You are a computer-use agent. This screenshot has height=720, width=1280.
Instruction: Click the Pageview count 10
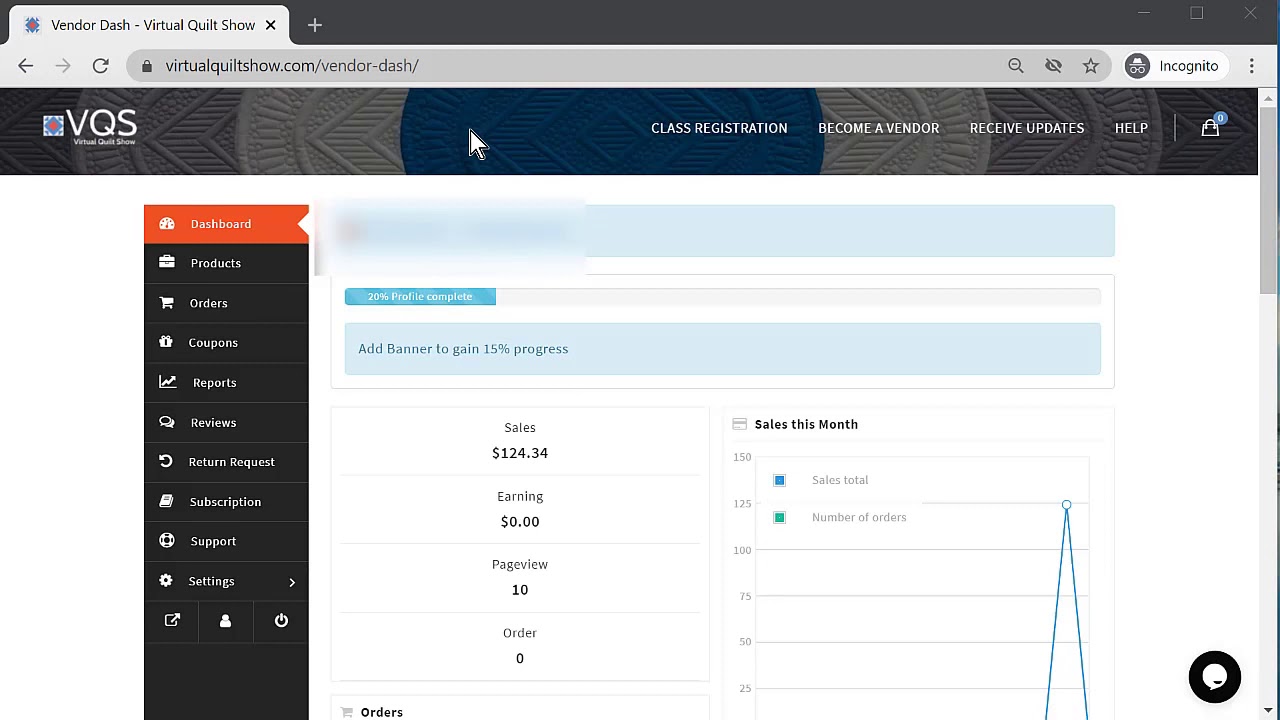tap(520, 590)
